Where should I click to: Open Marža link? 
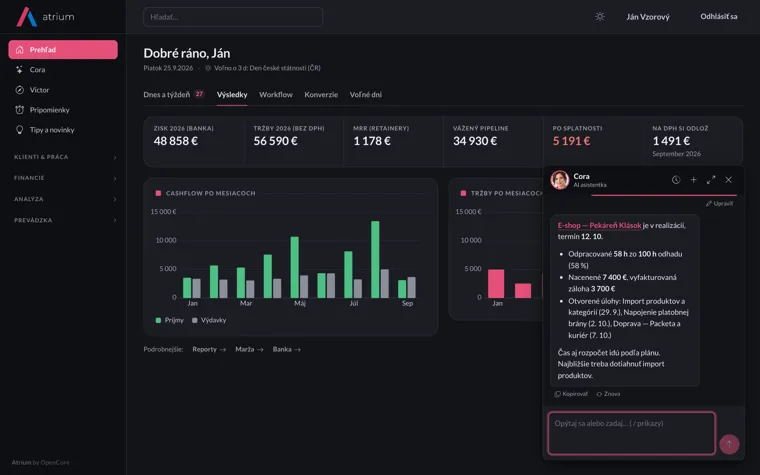249,349
